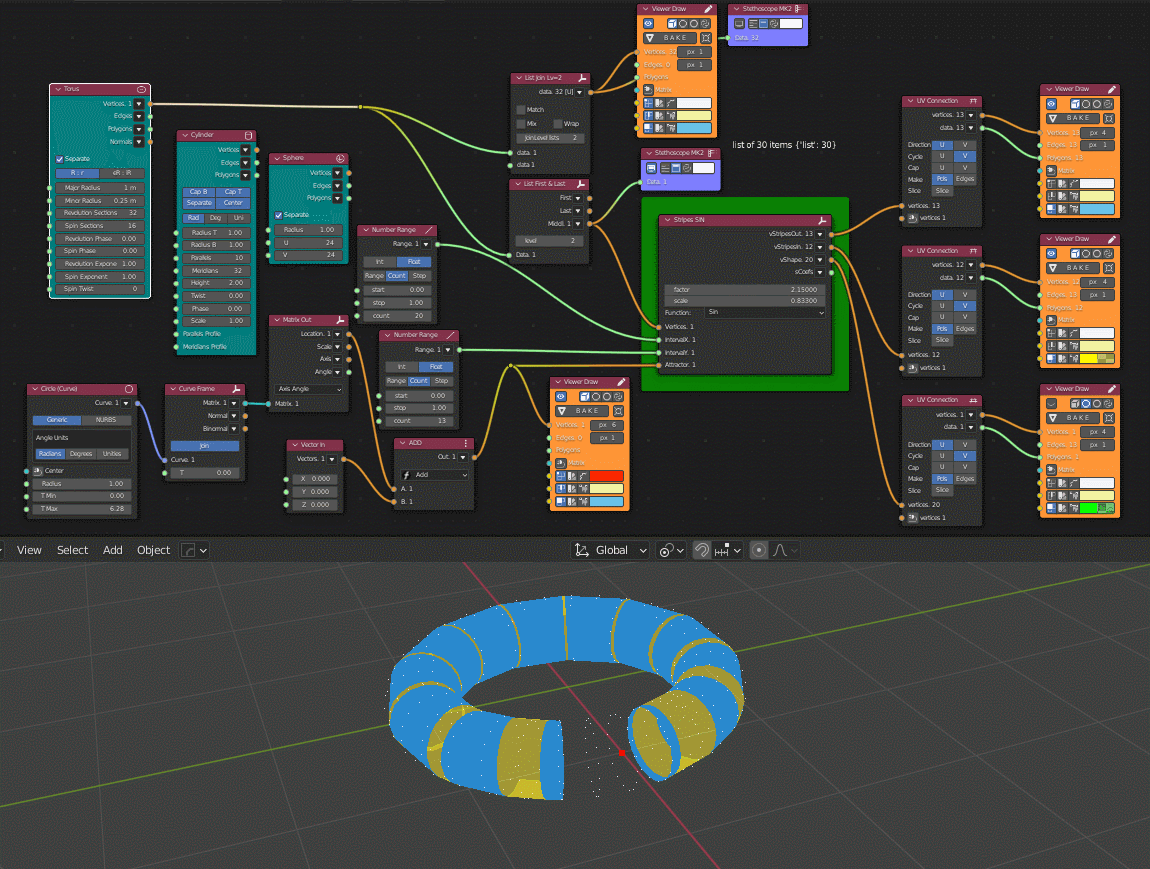Click Slice in UV Connection with vertices 20
Viewport: 1150px width, 869px height.
942,491
